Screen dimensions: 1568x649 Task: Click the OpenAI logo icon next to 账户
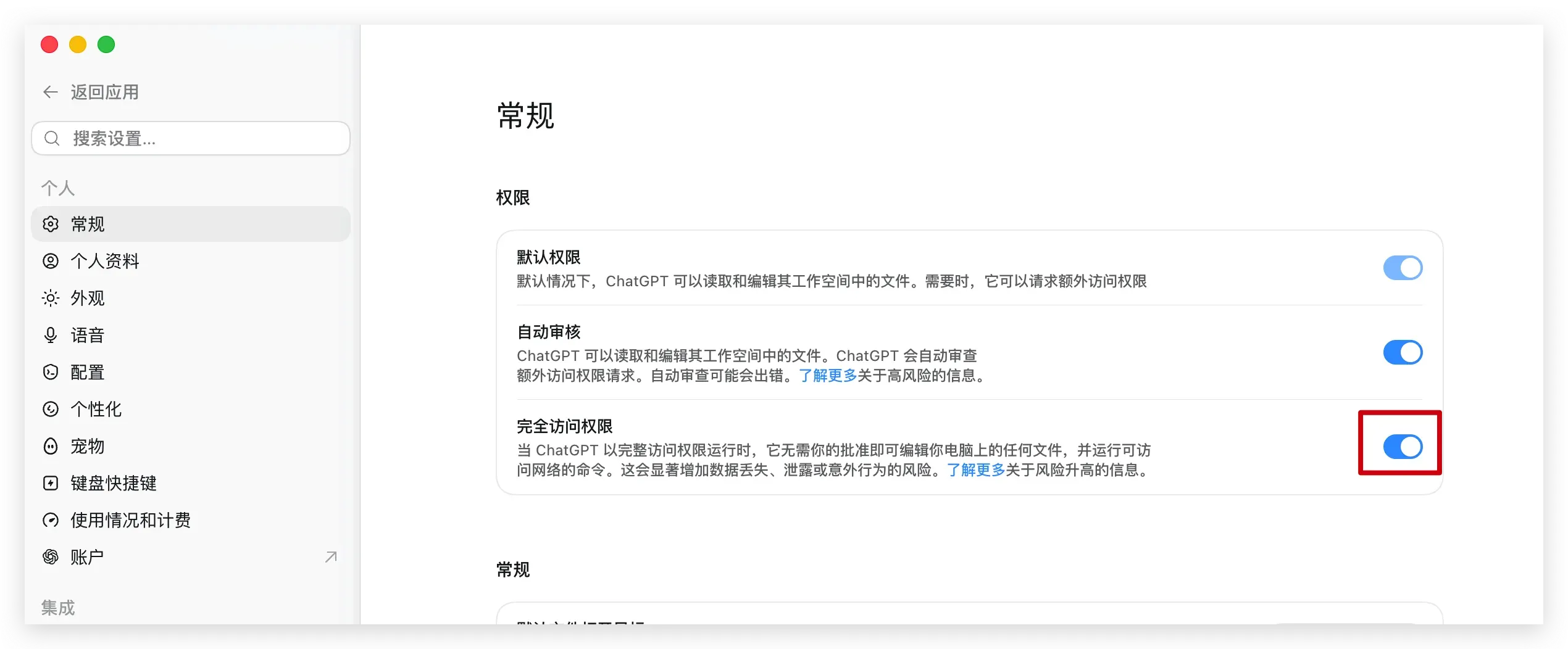click(51, 557)
